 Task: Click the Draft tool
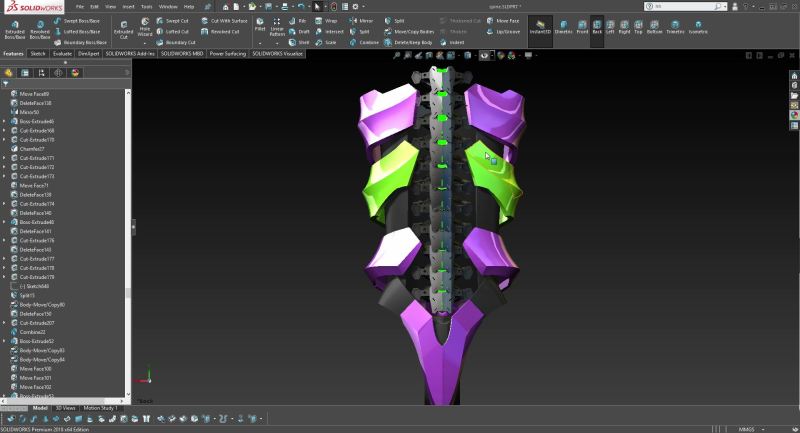click(299, 32)
